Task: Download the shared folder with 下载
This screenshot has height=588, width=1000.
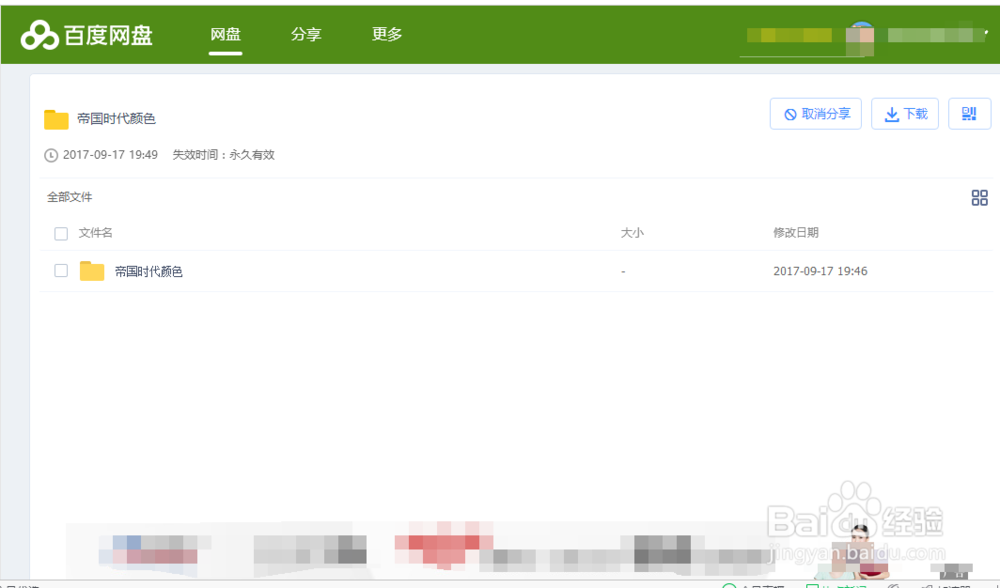Action: click(x=905, y=114)
